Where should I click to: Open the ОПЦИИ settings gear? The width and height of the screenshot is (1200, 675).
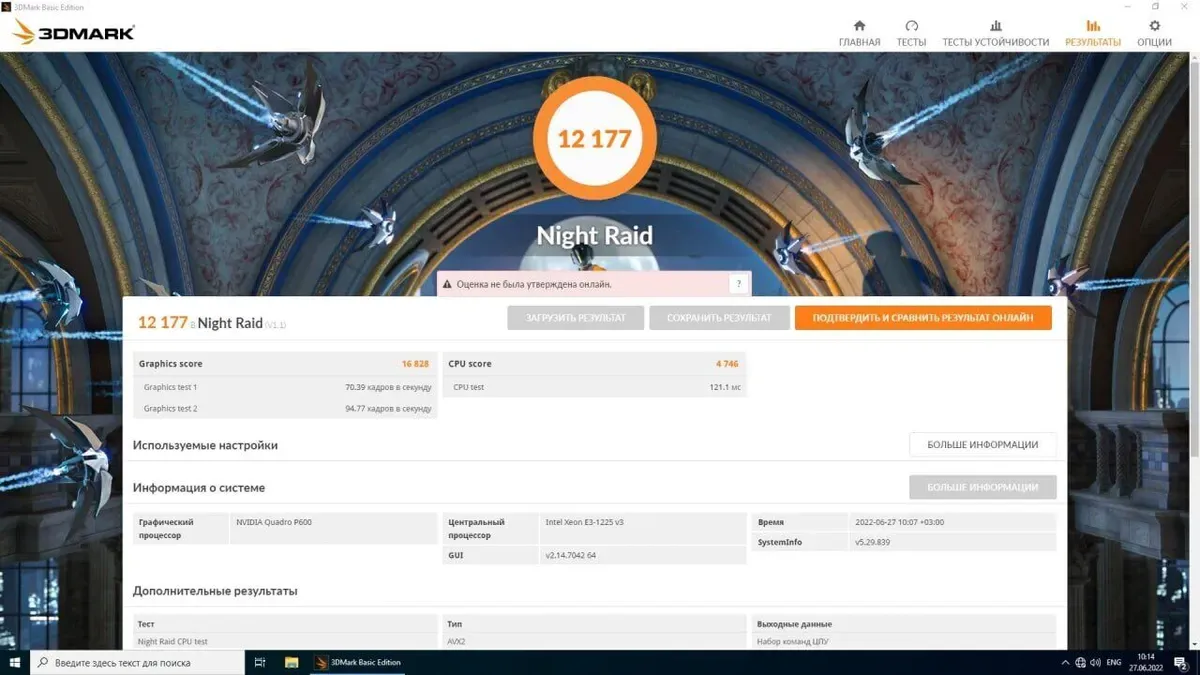click(x=1154, y=33)
